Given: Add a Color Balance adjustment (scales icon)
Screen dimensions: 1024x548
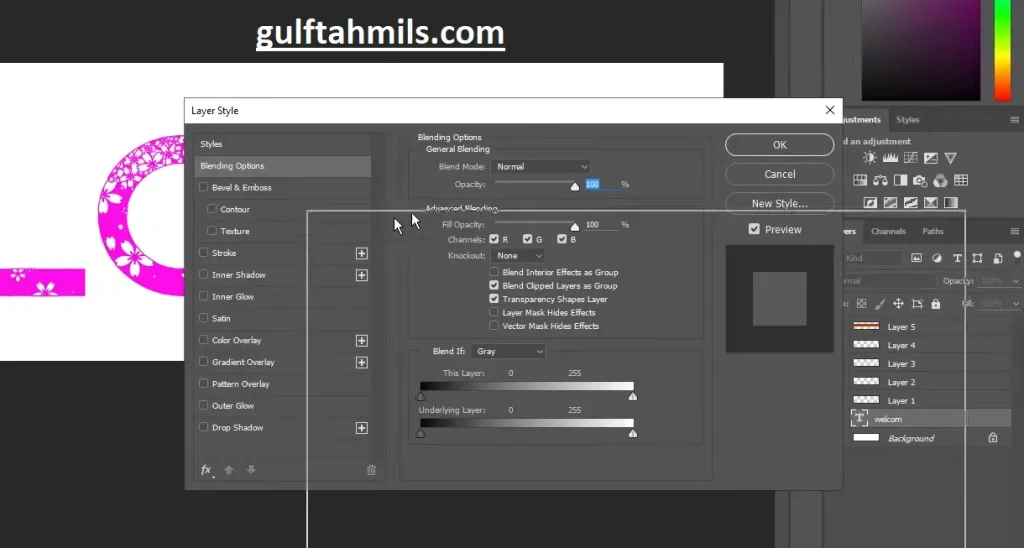Looking at the screenshot, I should tap(880, 181).
